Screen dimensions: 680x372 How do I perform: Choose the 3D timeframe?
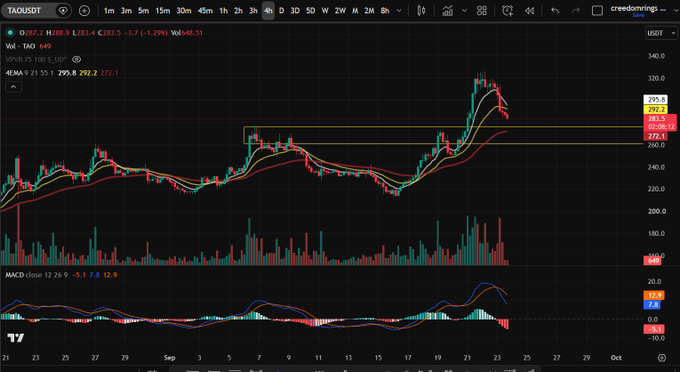click(x=295, y=11)
